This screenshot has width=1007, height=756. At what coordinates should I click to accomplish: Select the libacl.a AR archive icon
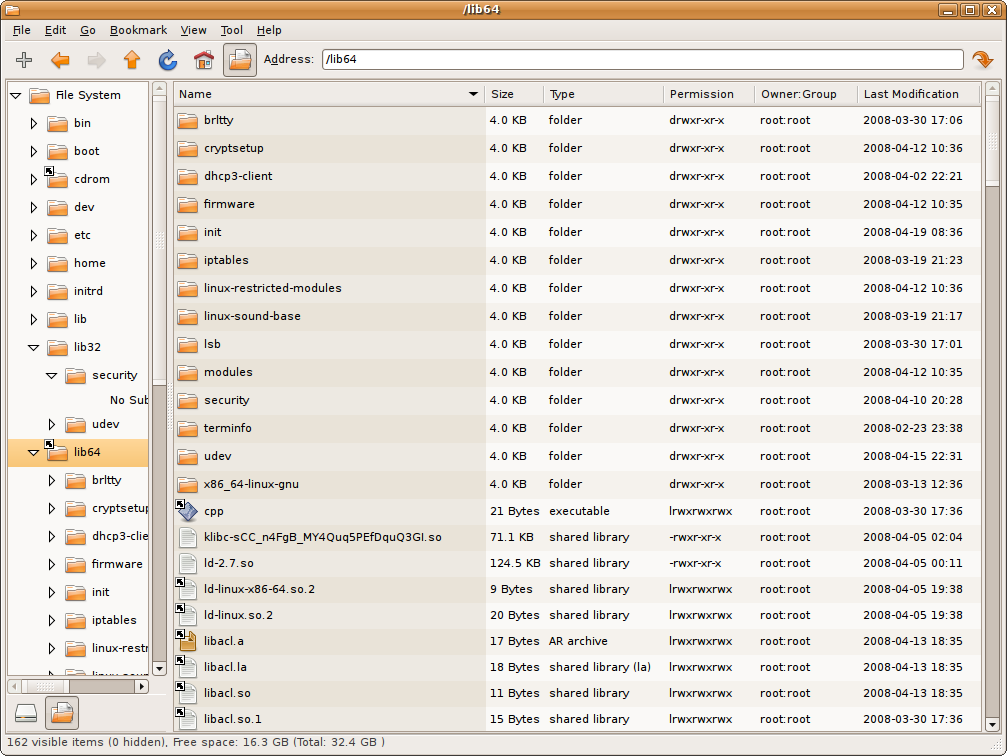pyautogui.click(x=186, y=641)
